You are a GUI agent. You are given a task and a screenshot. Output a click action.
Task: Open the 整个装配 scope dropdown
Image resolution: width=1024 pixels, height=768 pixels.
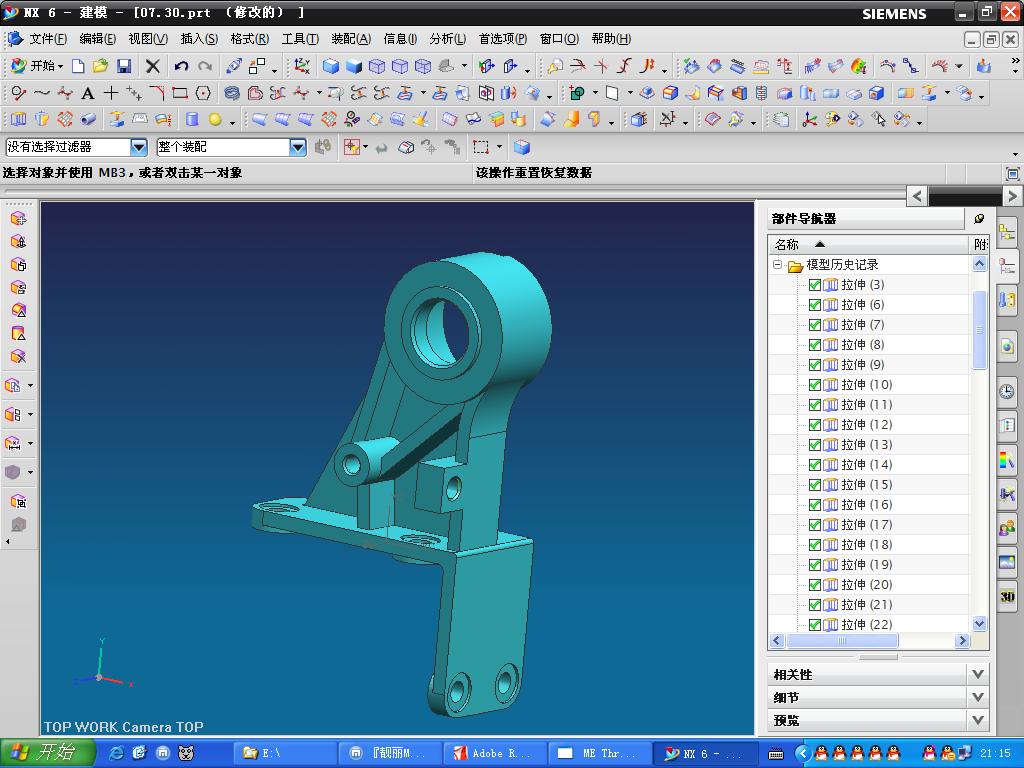[297, 147]
